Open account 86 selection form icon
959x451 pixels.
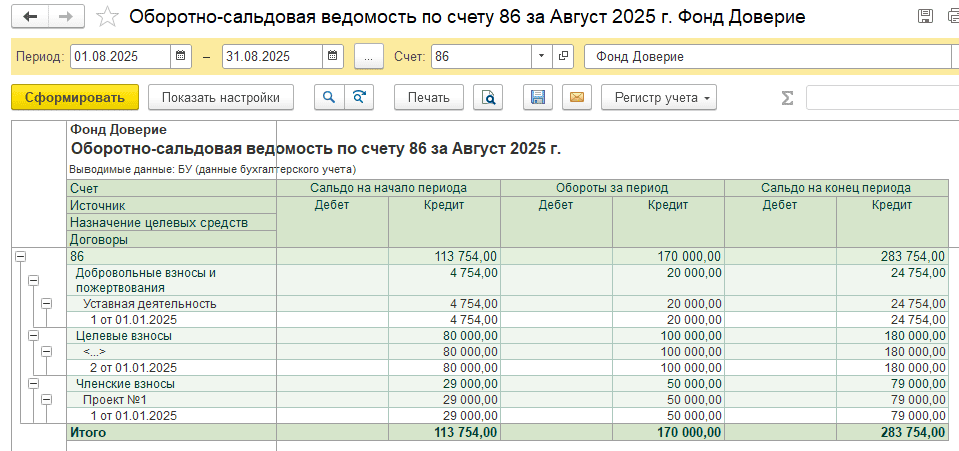[564, 57]
